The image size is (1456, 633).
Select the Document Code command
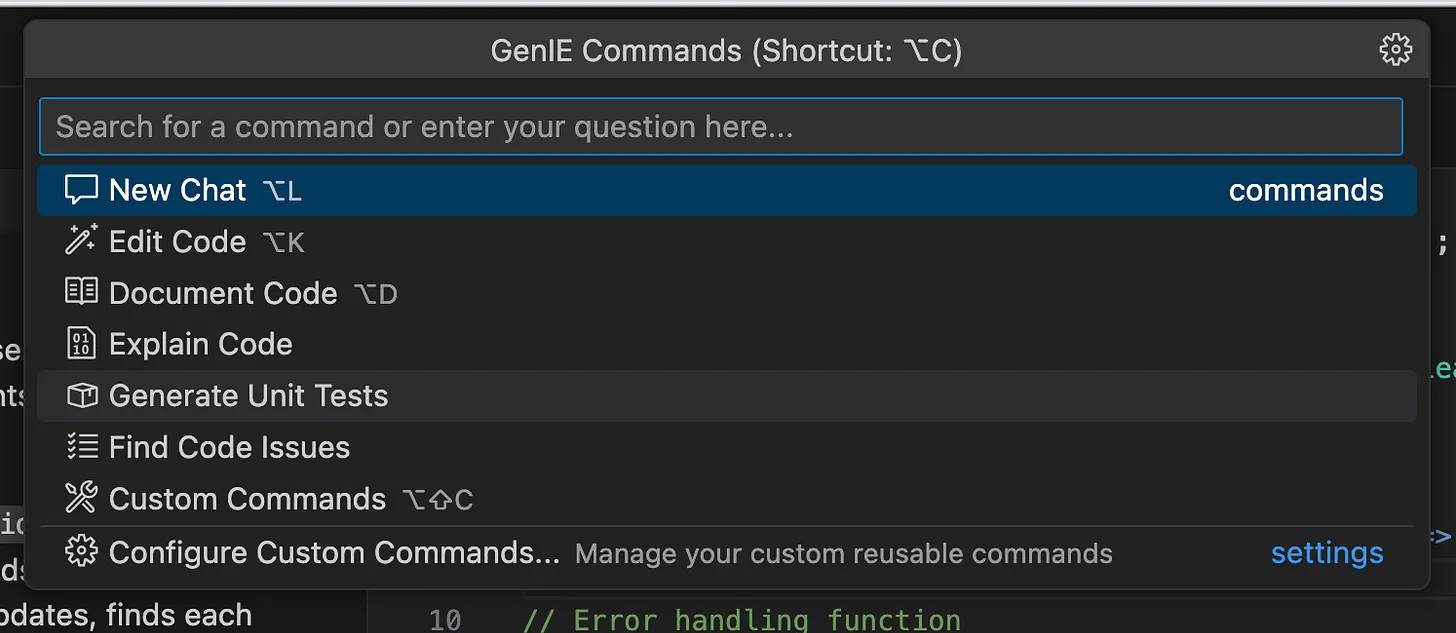pyautogui.click(x=225, y=292)
